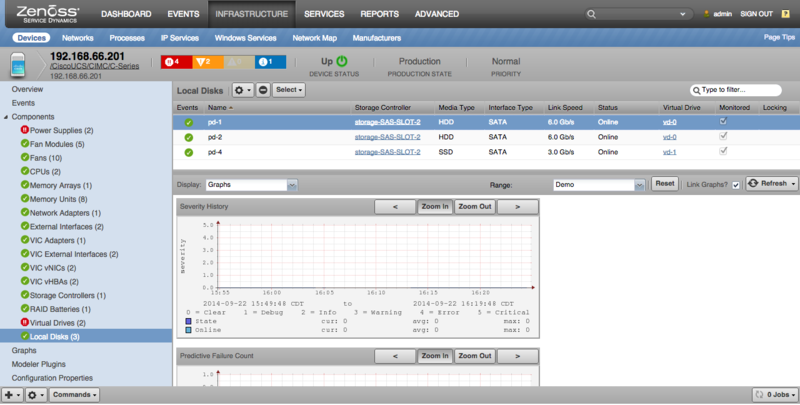Image resolution: width=800 pixels, height=405 pixels.
Task: Open the search type dropdown arrow
Action: pyautogui.click(x=683, y=14)
